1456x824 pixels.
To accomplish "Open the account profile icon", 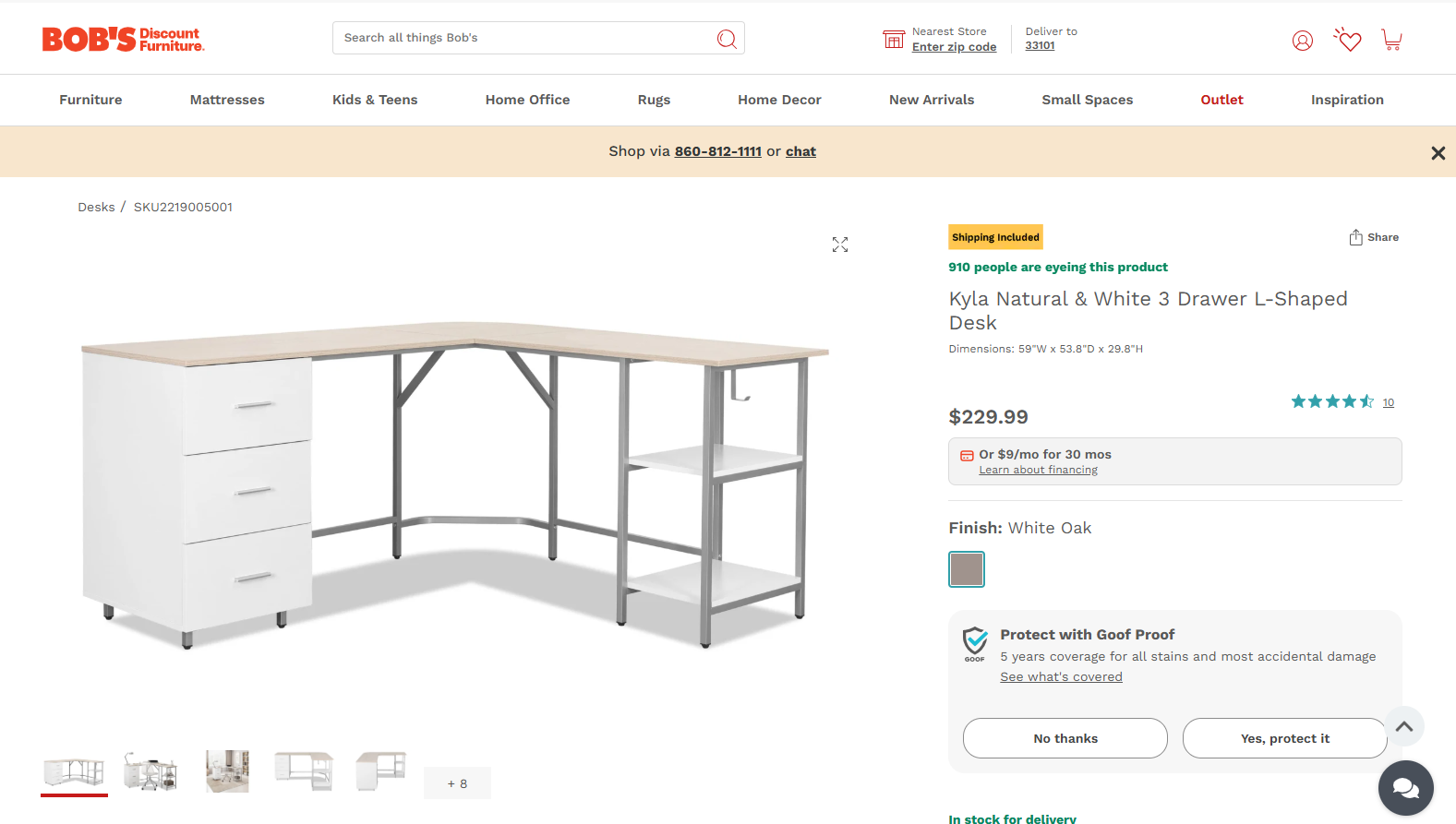I will pos(1302,41).
